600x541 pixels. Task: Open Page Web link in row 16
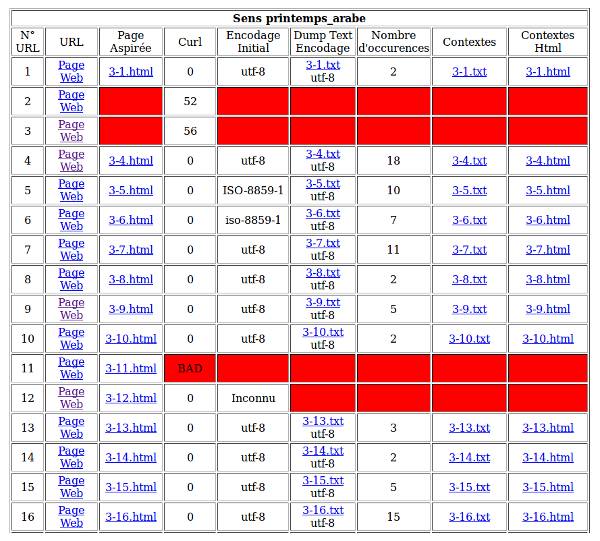(71, 517)
